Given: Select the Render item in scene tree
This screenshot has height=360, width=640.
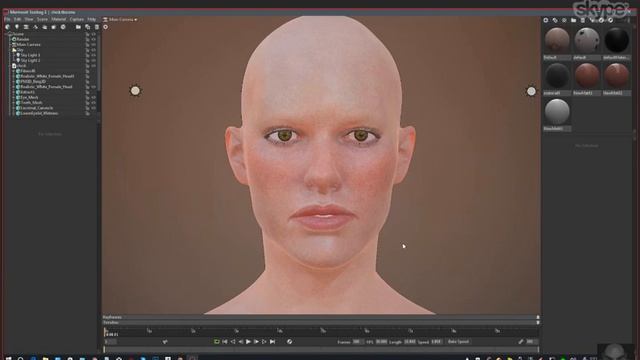Looking at the screenshot, I should [x=23, y=39].
